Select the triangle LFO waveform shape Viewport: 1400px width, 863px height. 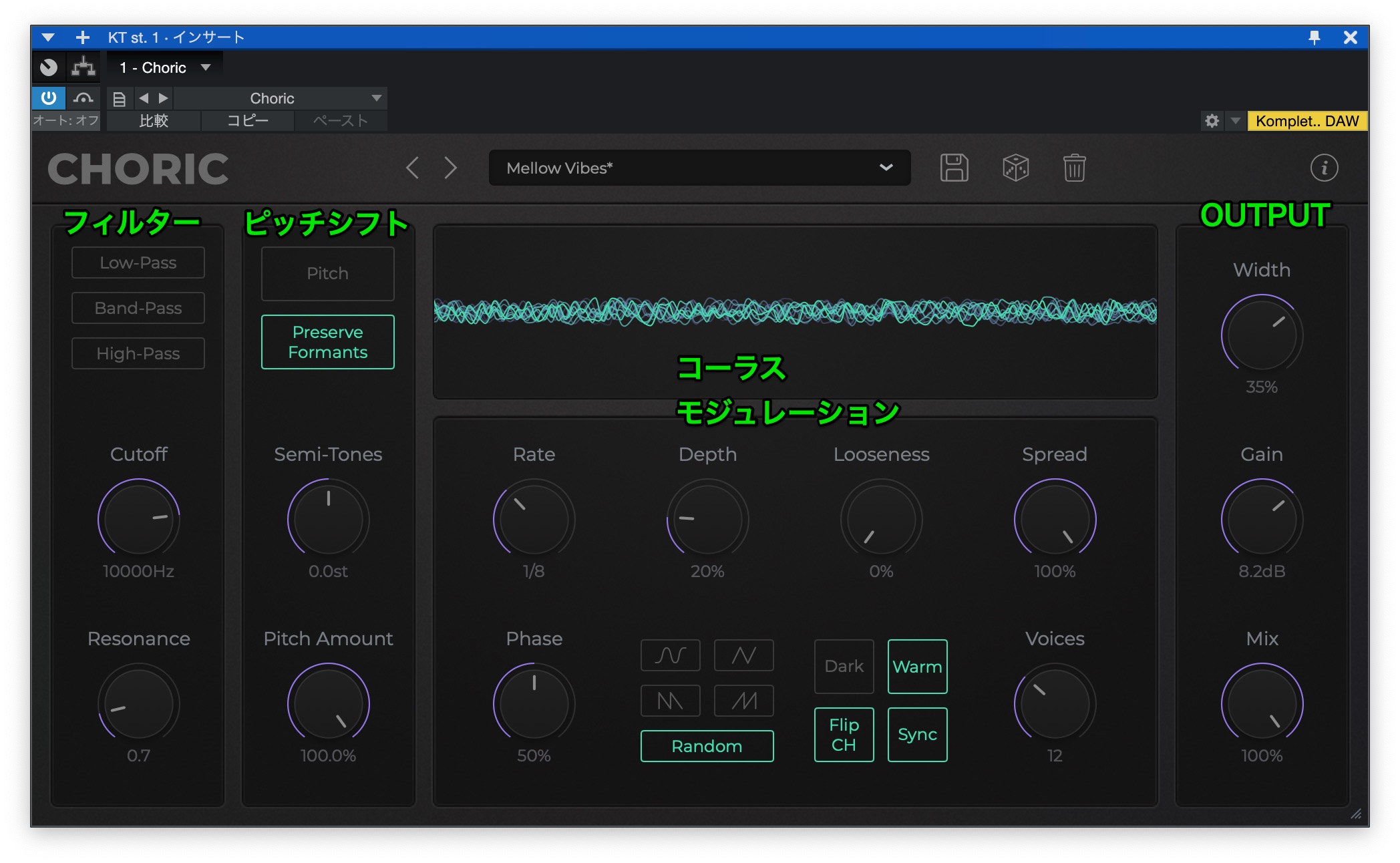pyautogui.click(x=743, y=655)
